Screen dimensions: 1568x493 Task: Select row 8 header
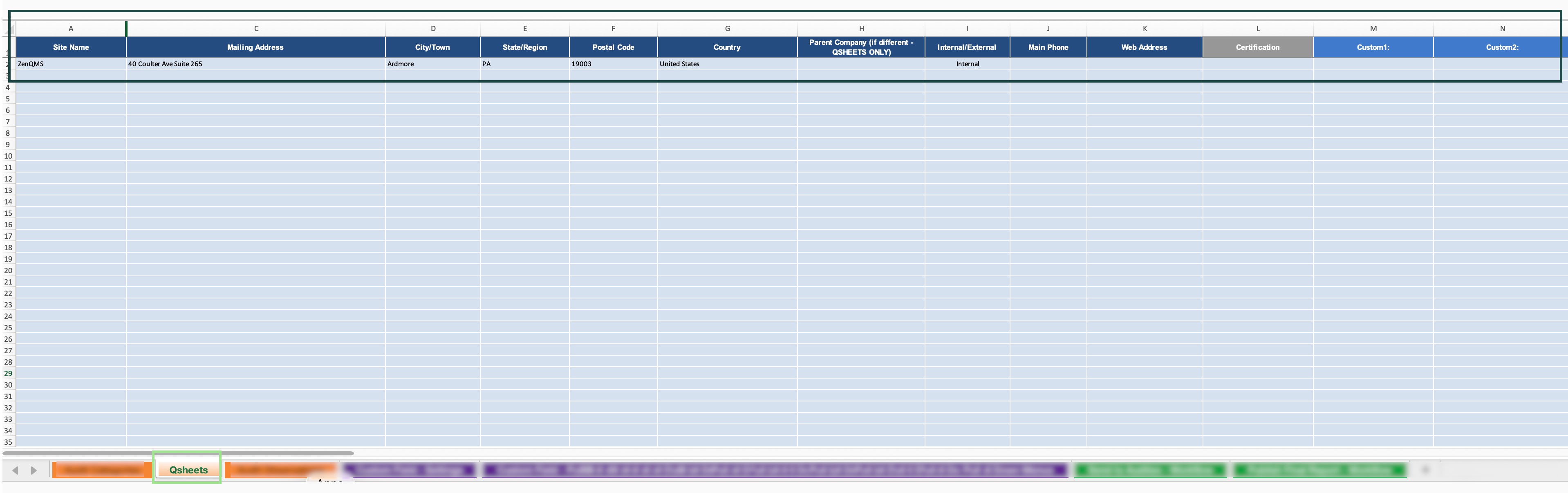pos(8,133)
